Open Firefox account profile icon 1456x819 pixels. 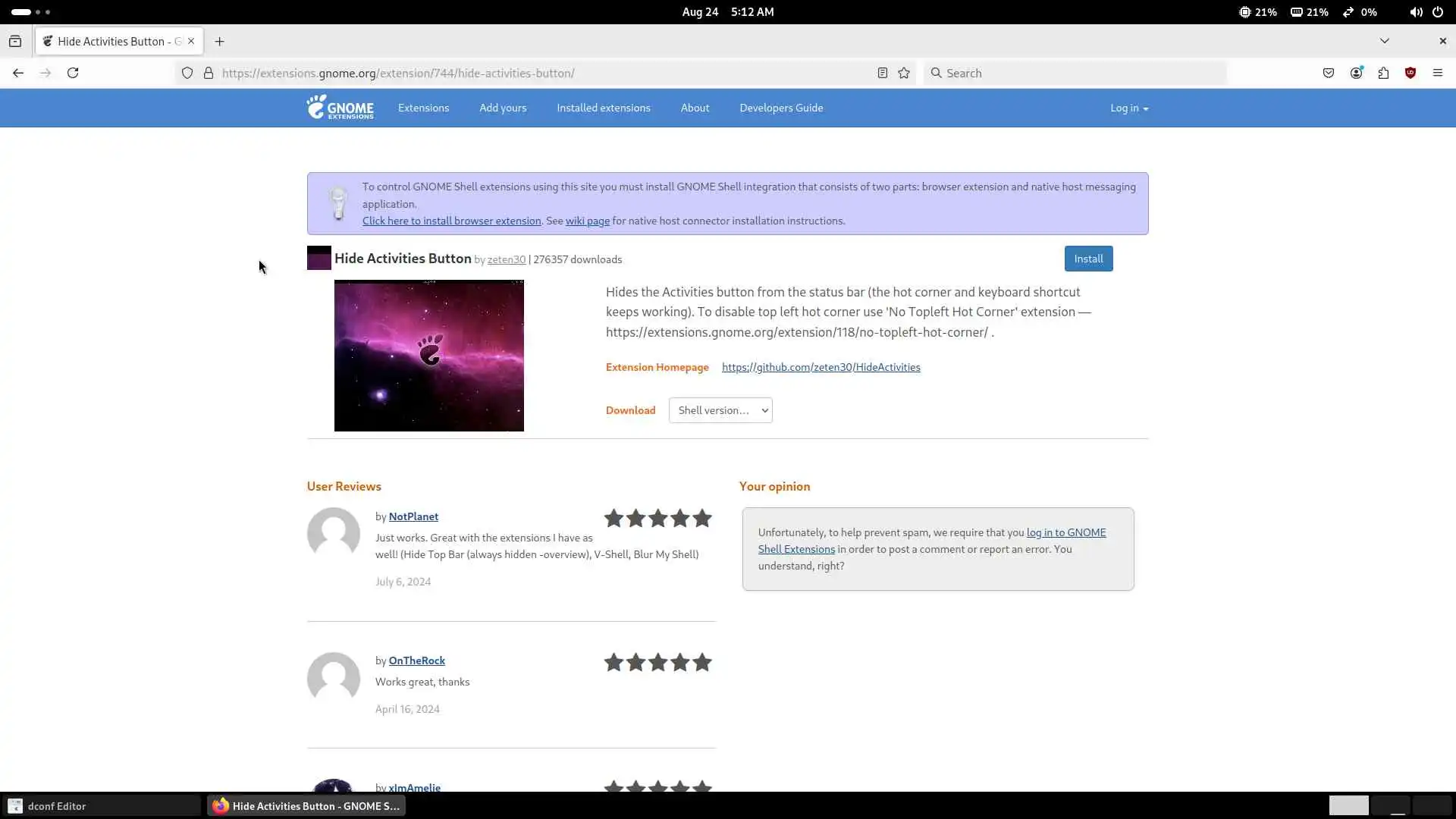1356,73
